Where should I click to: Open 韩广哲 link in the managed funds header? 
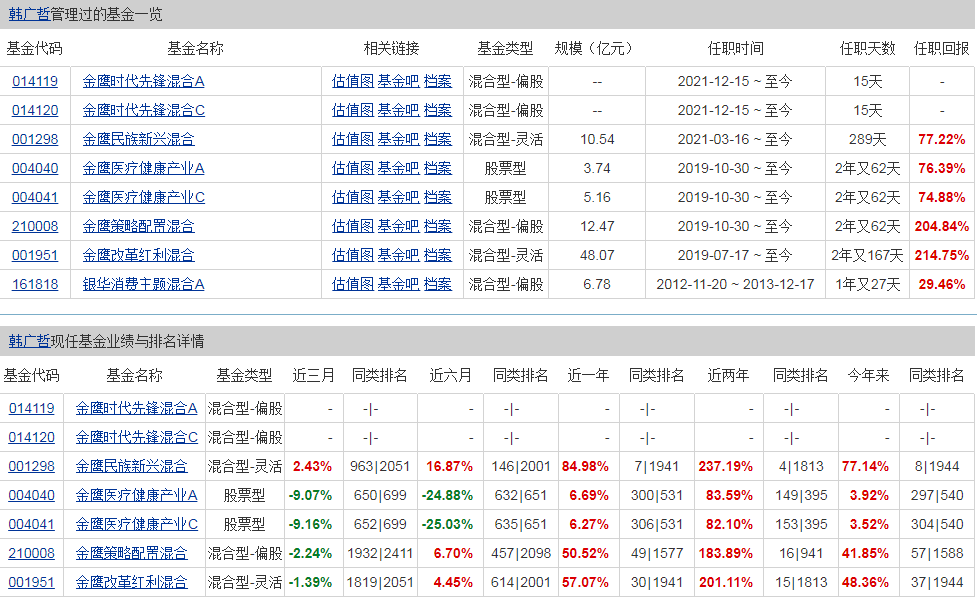(29, 14)
